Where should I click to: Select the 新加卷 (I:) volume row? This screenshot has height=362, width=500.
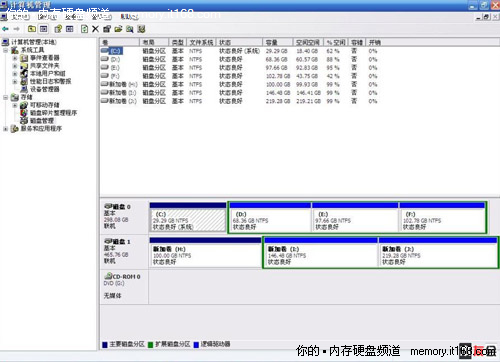click(239, 93)
